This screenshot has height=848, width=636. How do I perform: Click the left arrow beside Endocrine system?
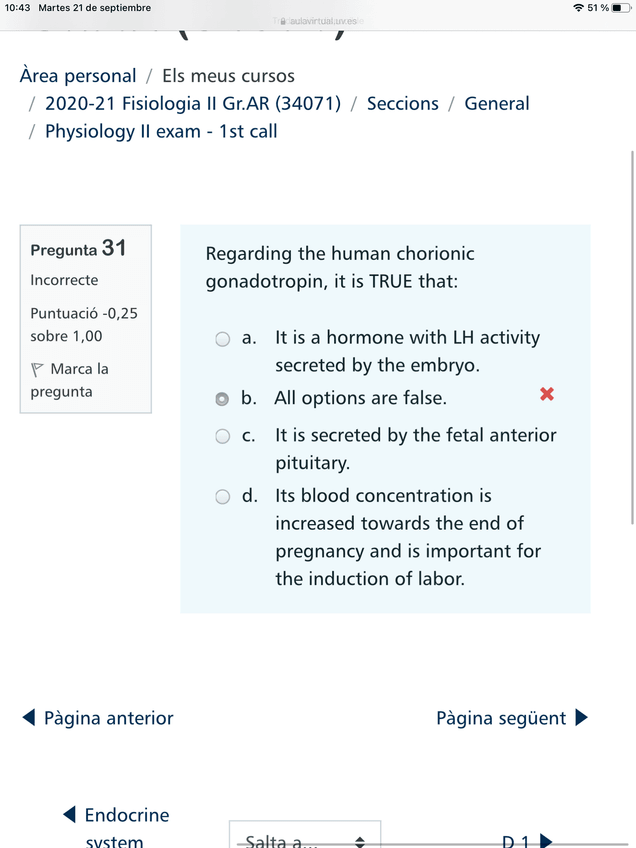[x=69, y=815]
